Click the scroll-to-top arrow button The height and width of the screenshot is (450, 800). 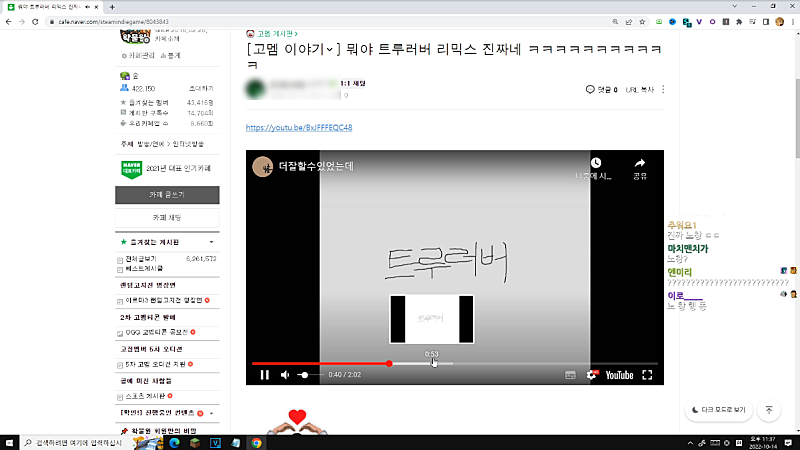point(769,410)
